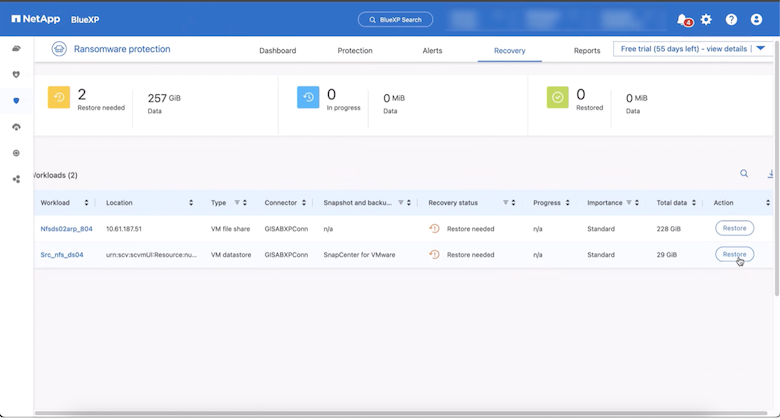Switch to the Alerts tab
This screenshot has width=780, height=420.
[432, 51]
